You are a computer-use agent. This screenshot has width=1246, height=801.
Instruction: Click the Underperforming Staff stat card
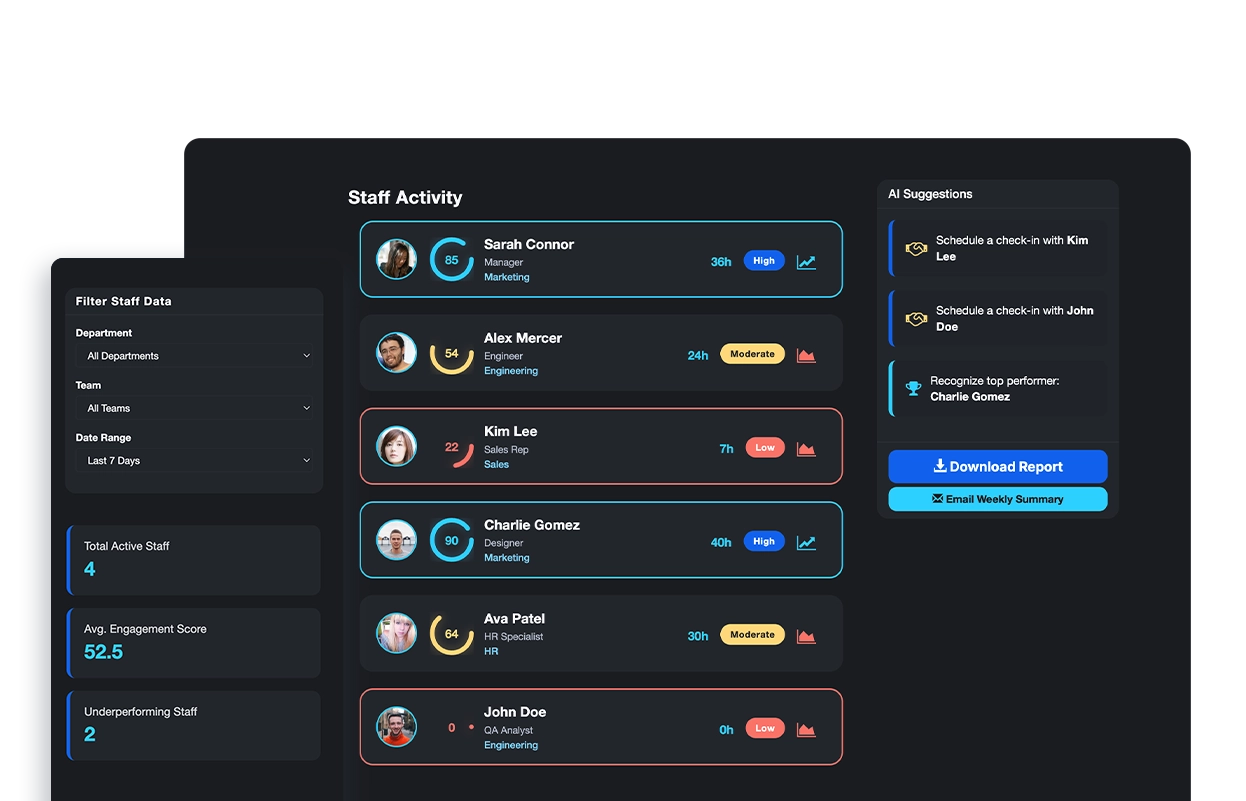click(x=194, y=725)
